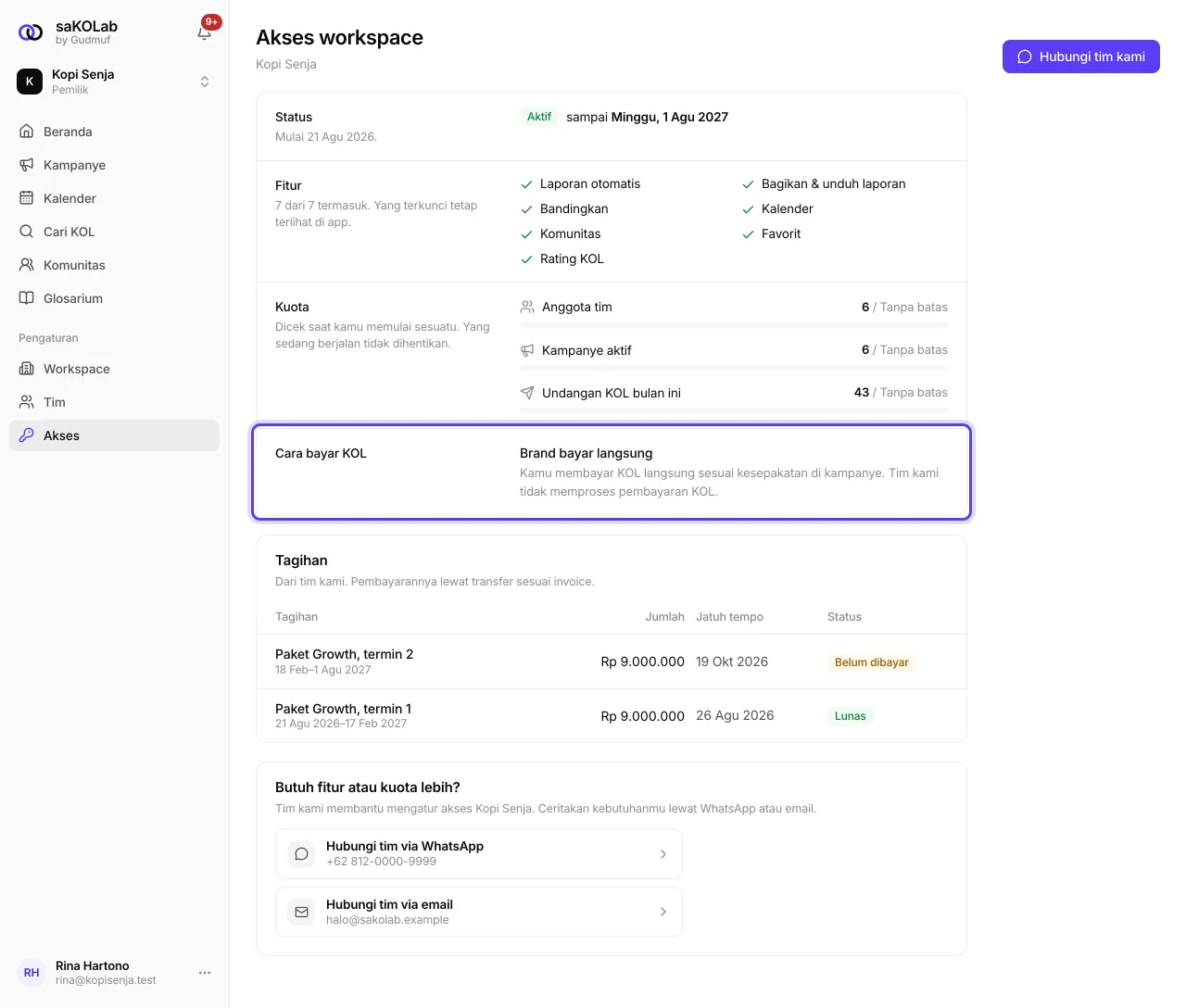Click the Akses key icon
1186x1008 pixels.
point(27,435)
